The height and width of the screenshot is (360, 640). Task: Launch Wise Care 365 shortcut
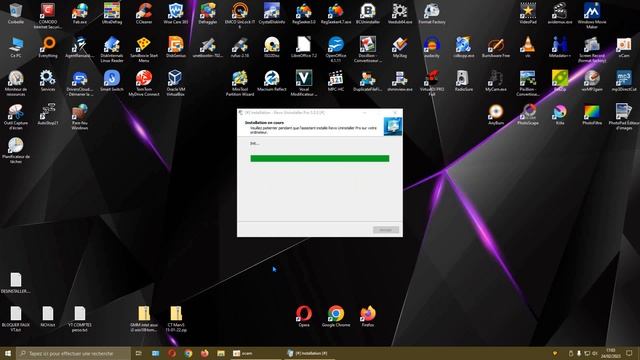[176, 13]
